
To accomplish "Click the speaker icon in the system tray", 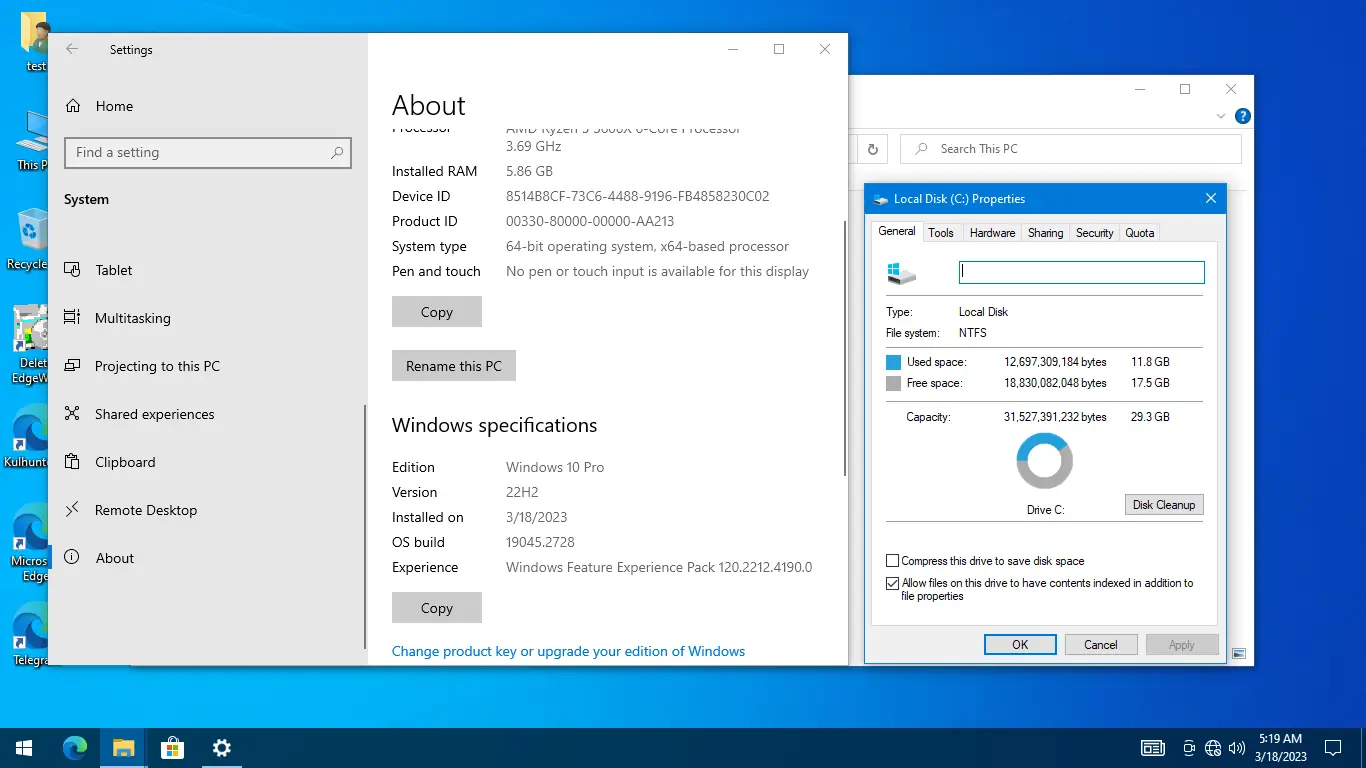I will click(x=1237, y=747).
